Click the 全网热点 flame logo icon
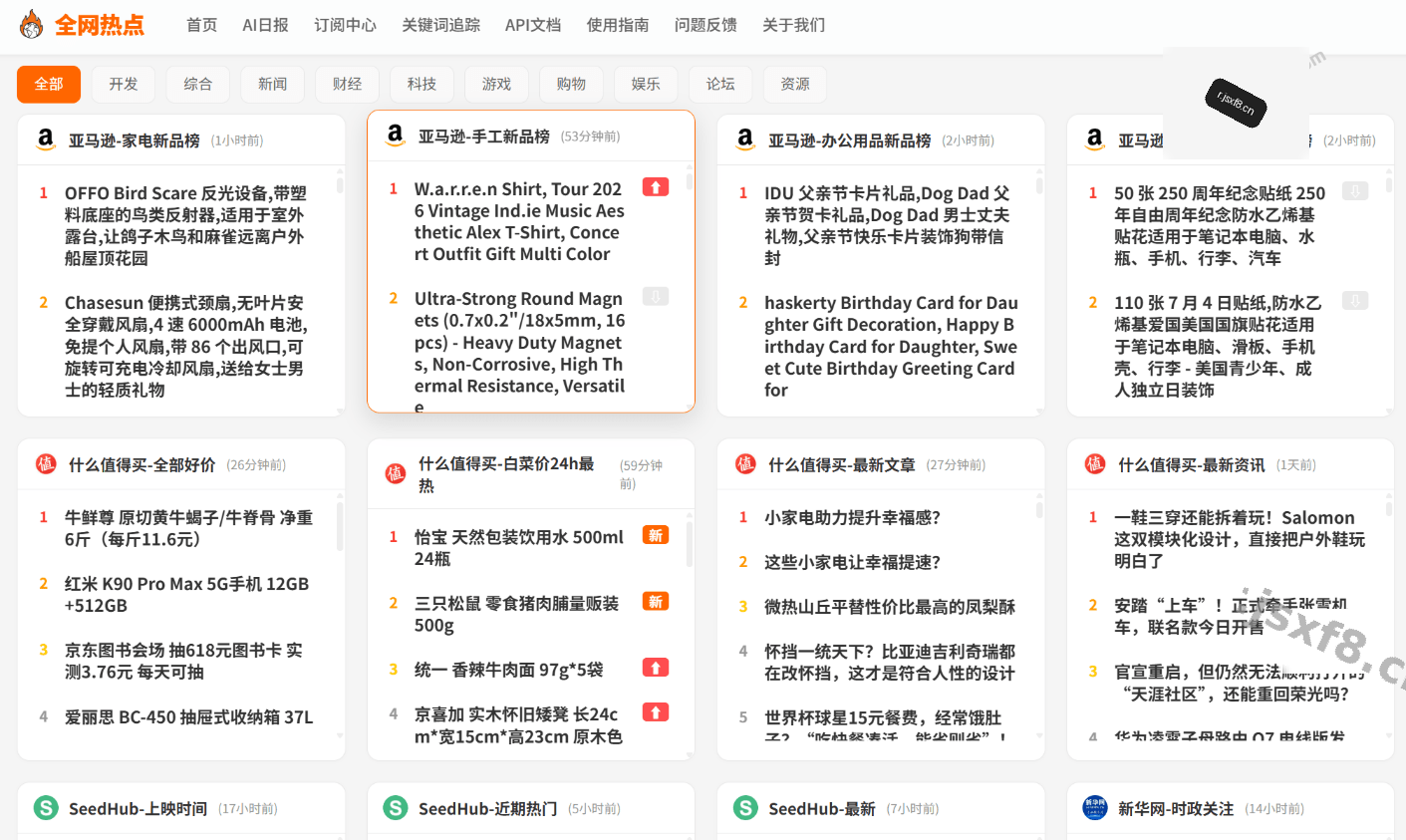Screen dimensions: 1406x840 pos(32,24)
